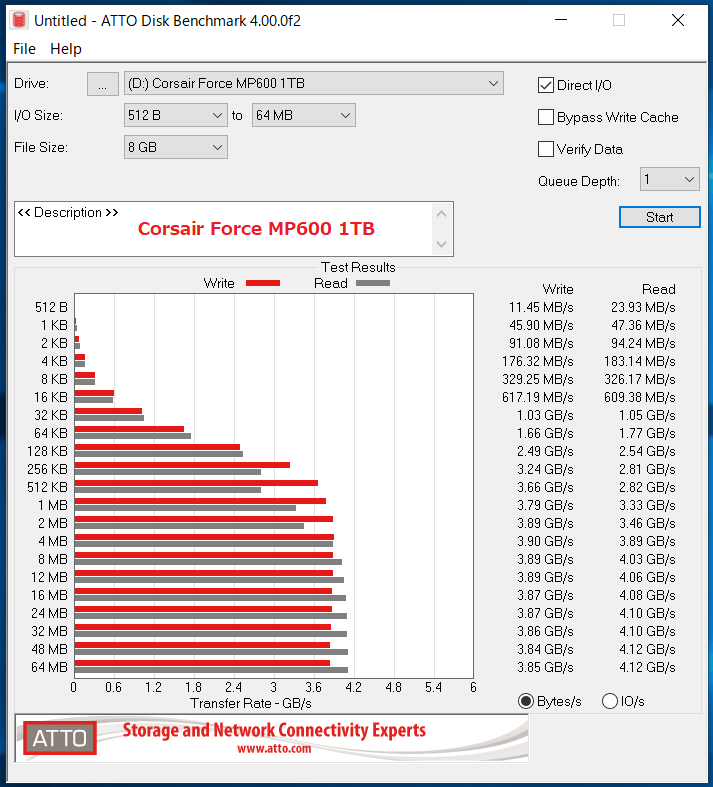The image size is (713, 787).
Task: Click the description scroll down arrow
Action: point(442,244)
